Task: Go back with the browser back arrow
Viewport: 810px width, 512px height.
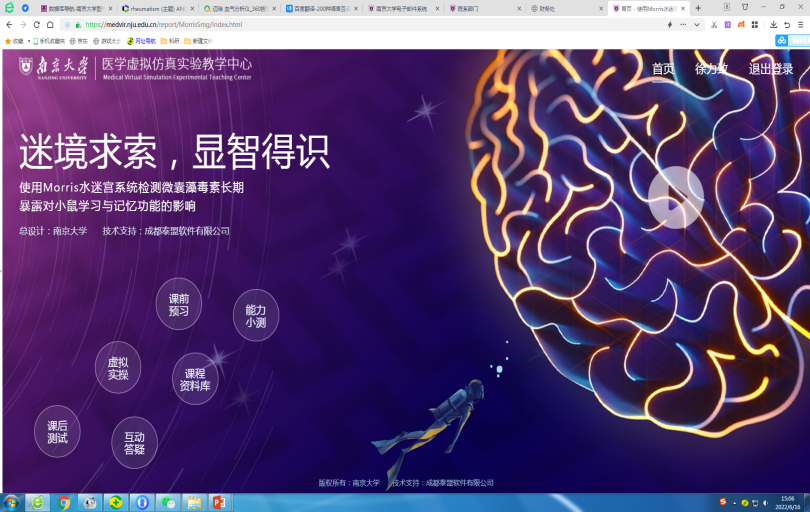Action: [x=10, y=24]
